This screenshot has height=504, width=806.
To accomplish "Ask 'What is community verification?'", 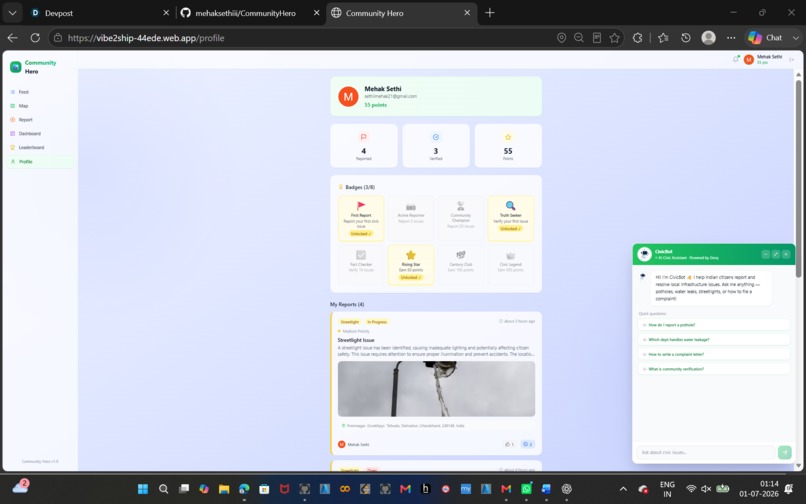I will [714, 369].
